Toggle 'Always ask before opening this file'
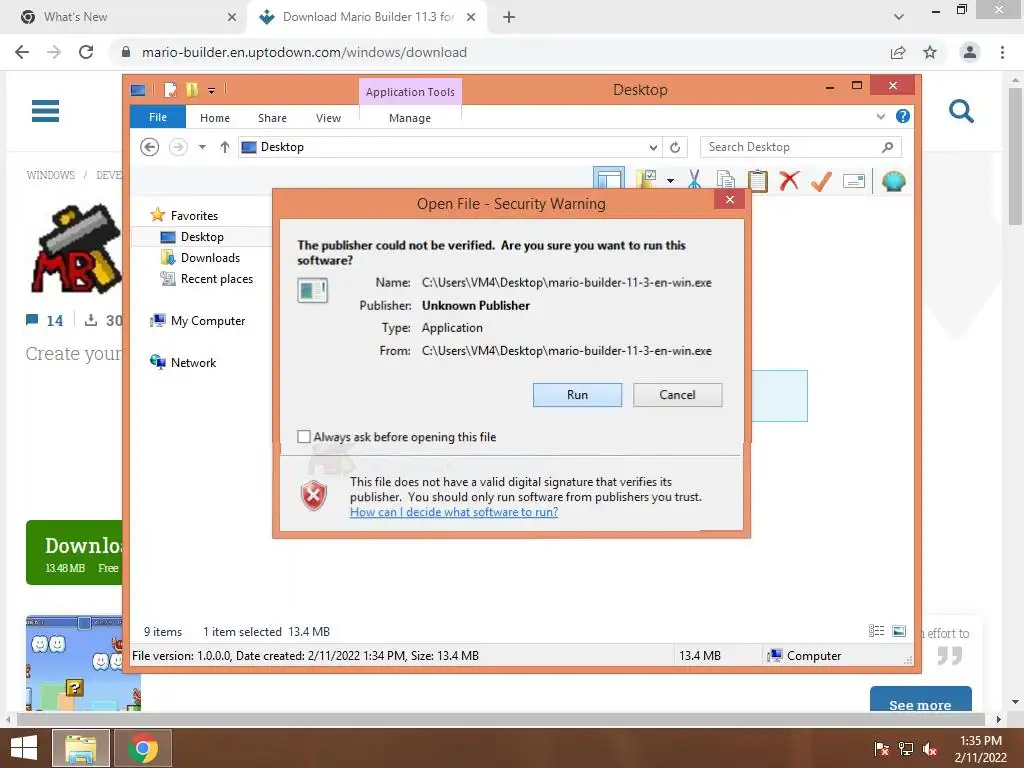Screen dimensions: 1024x768 click(x=304, y=436)
